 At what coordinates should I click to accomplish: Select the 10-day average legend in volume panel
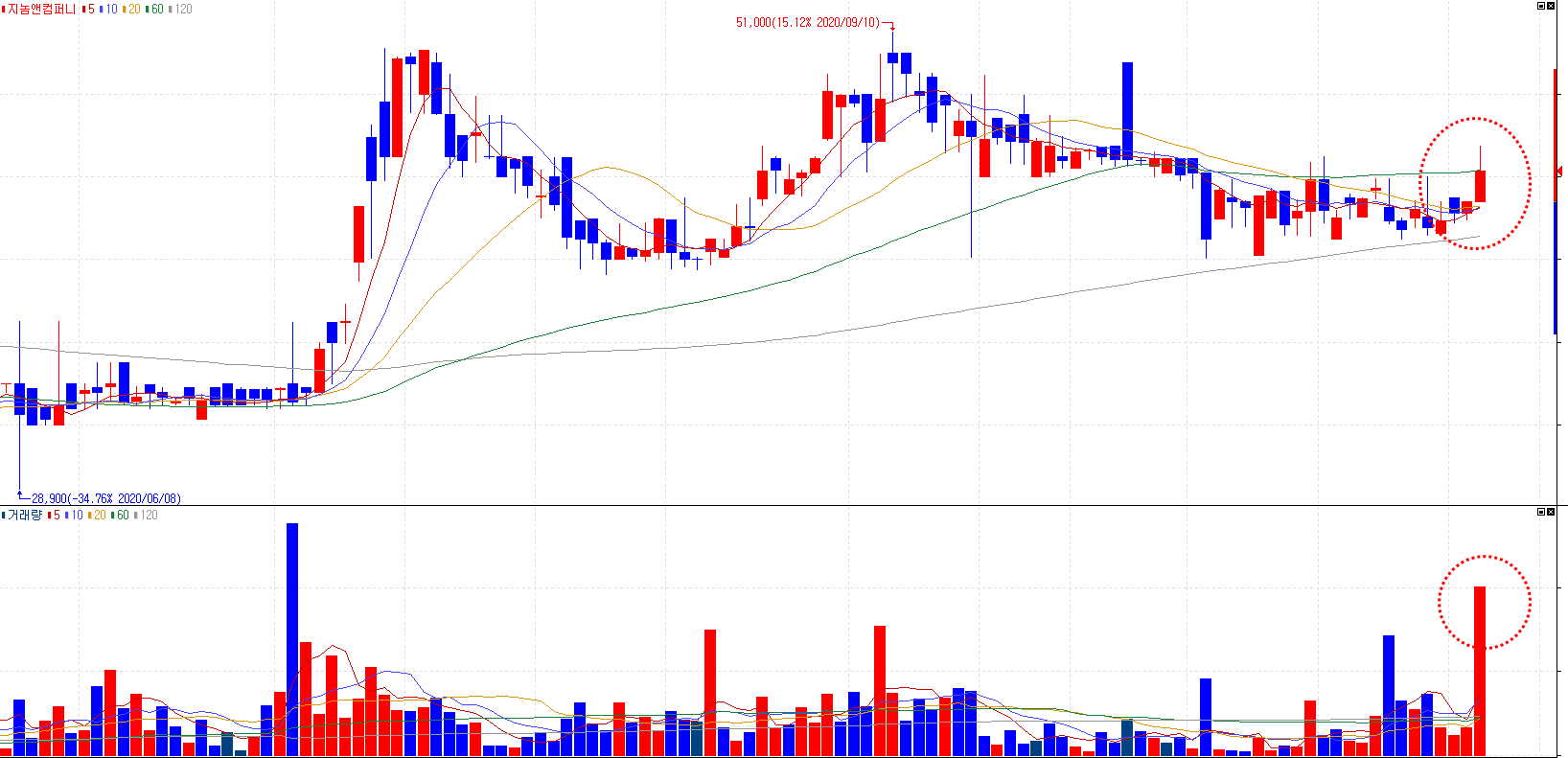click(x=74, y=515)
